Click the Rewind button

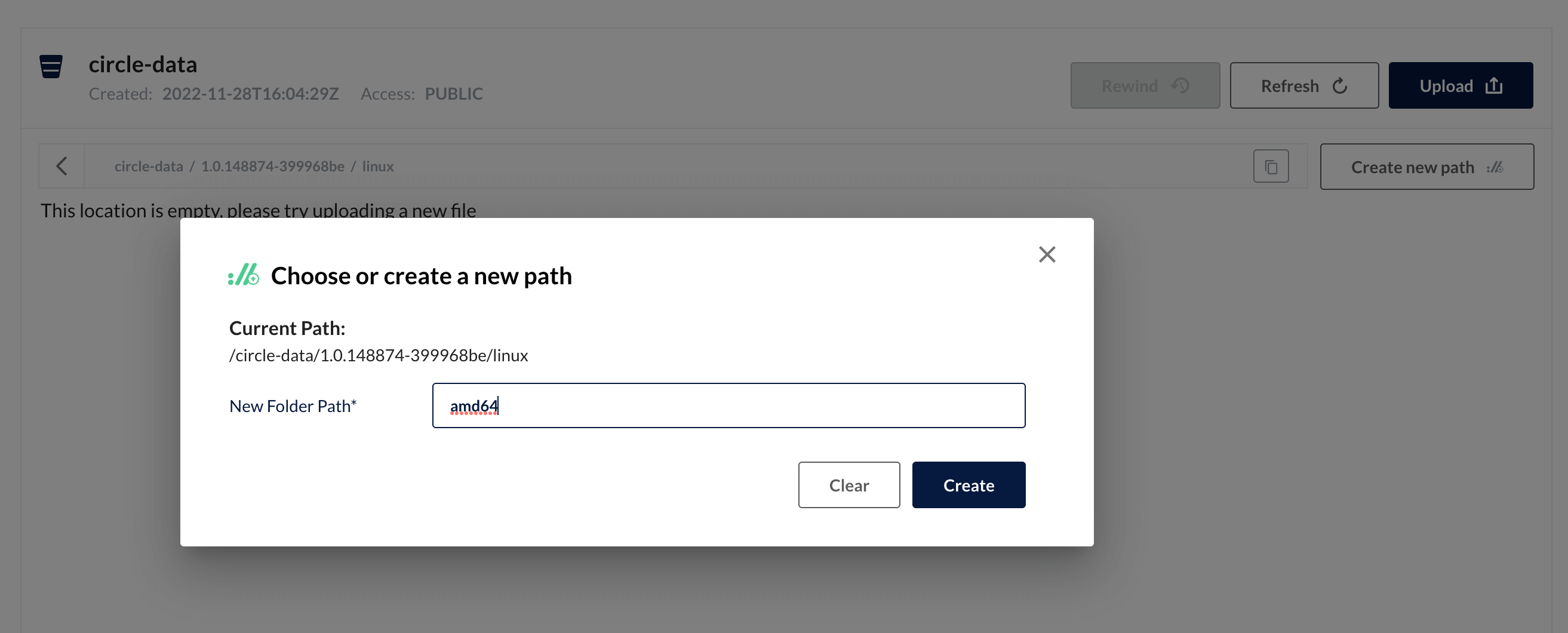pyautogui.click(x=1145, y=86)
